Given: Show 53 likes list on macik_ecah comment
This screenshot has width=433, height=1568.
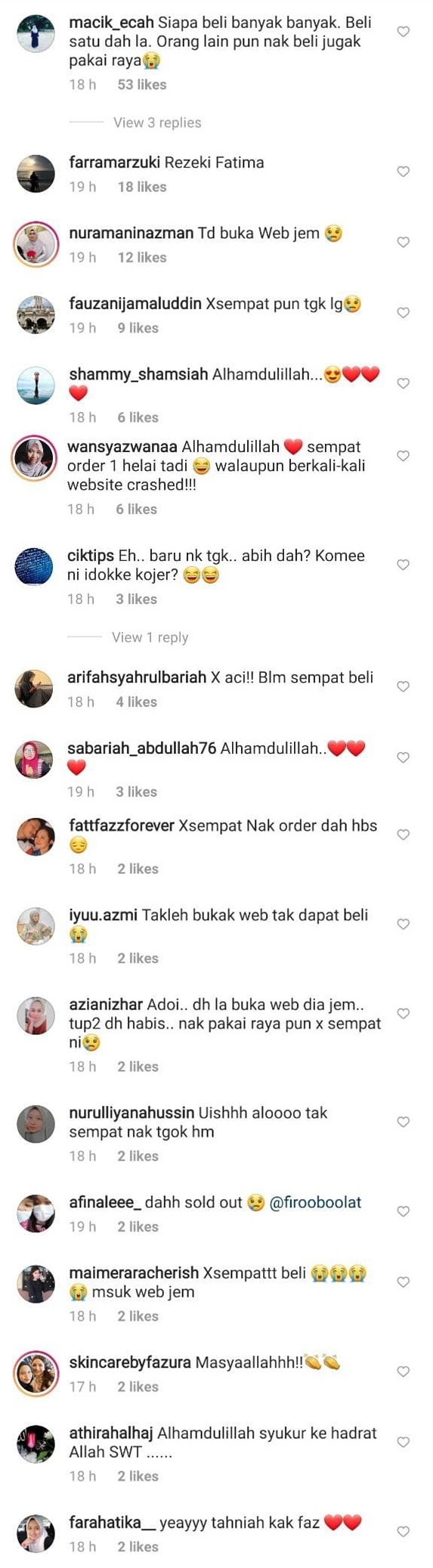Looking at the screenshot, I should pyautogui.click(x=142, y=85).
